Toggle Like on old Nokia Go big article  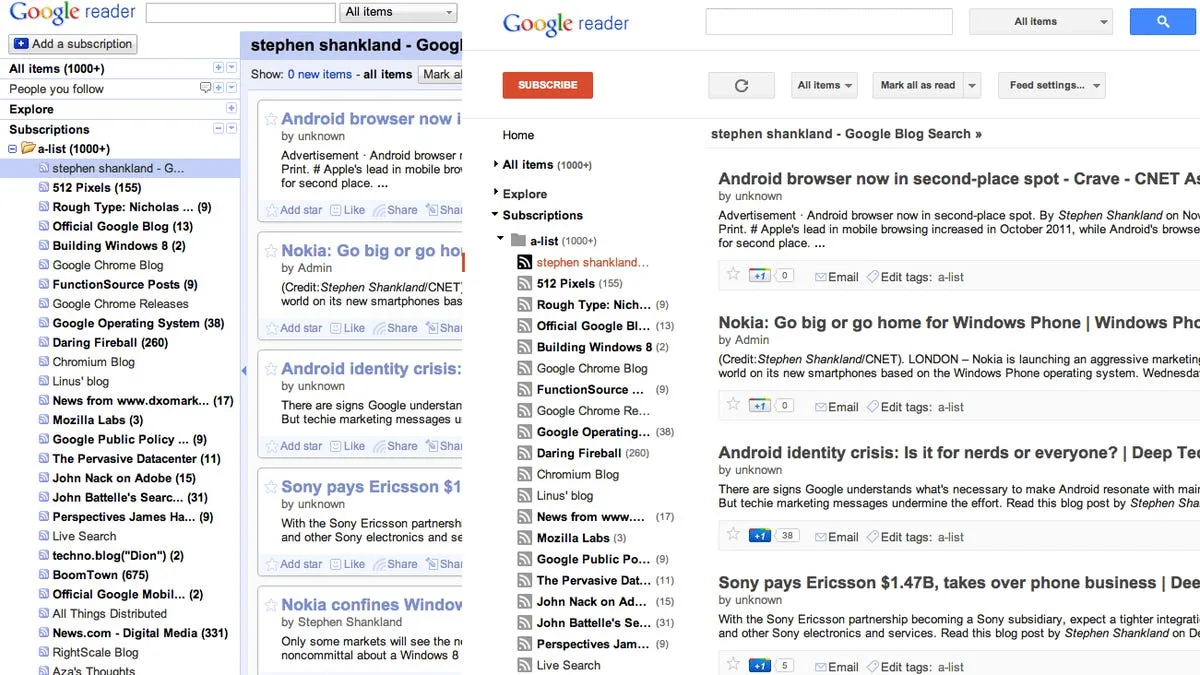point(347,328)
